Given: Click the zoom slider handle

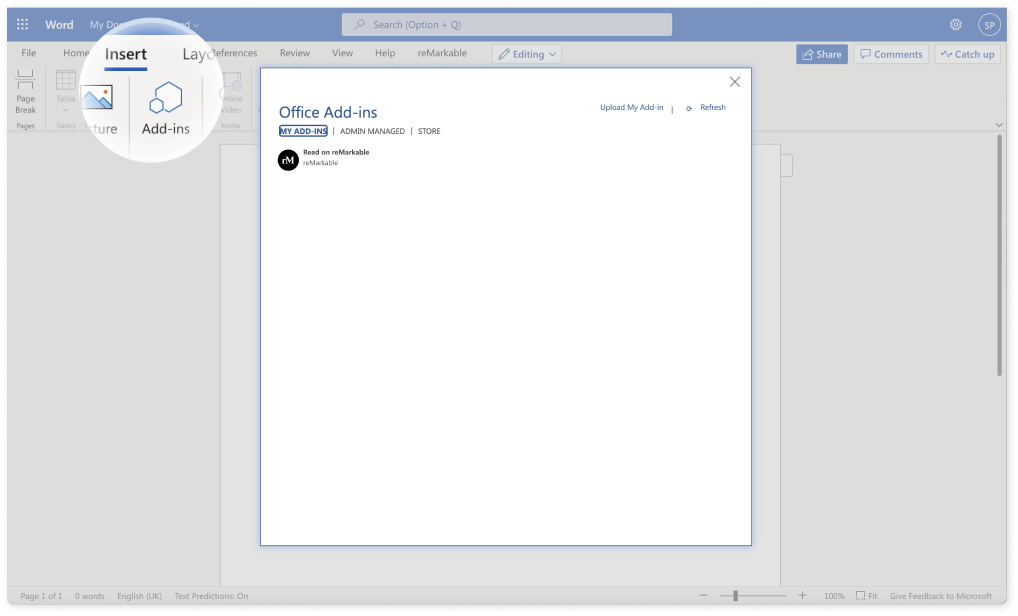Looking at the screenshot, I should tap(735, 596).
